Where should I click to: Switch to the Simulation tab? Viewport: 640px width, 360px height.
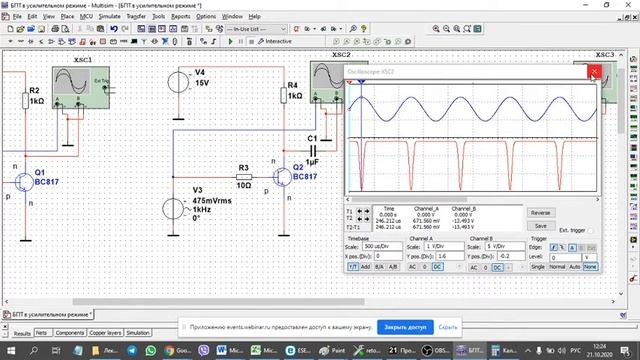click(138, 333)
